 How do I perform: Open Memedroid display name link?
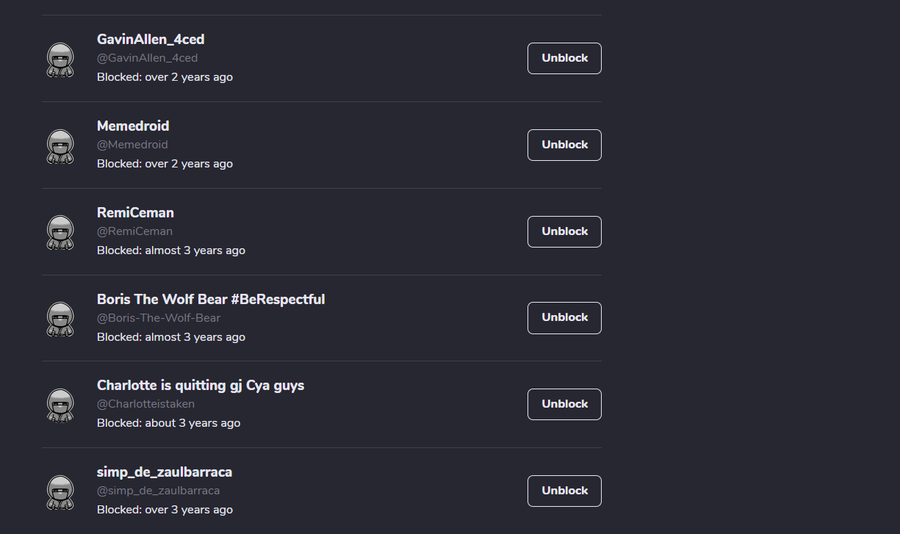pyautogui.click(x=133, y=126)
